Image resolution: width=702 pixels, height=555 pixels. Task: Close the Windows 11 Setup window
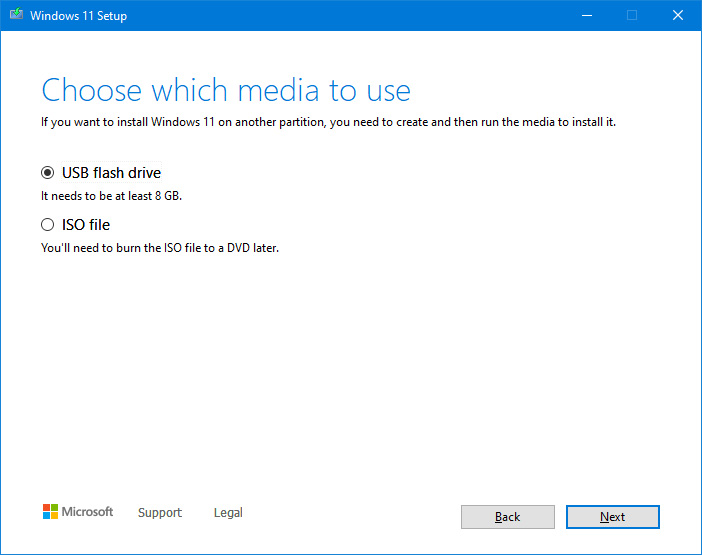tap(678, 15)
